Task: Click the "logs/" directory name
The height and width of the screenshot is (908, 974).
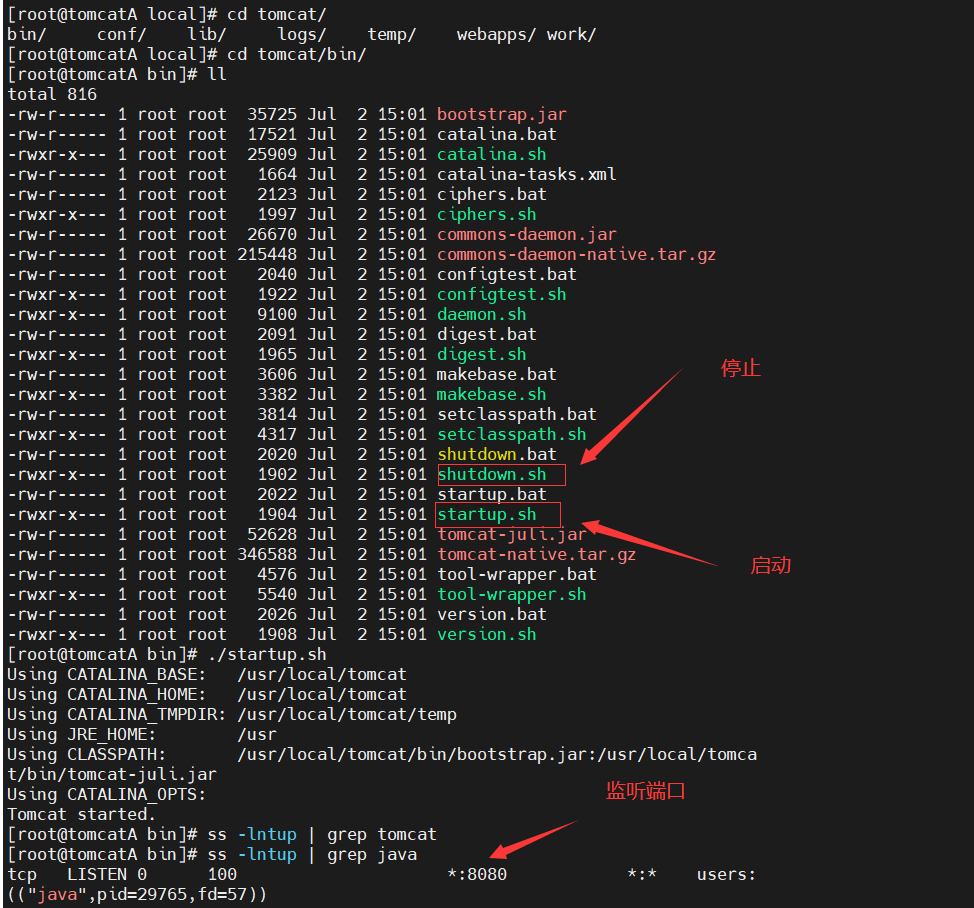Action: [x=302, y=35]
